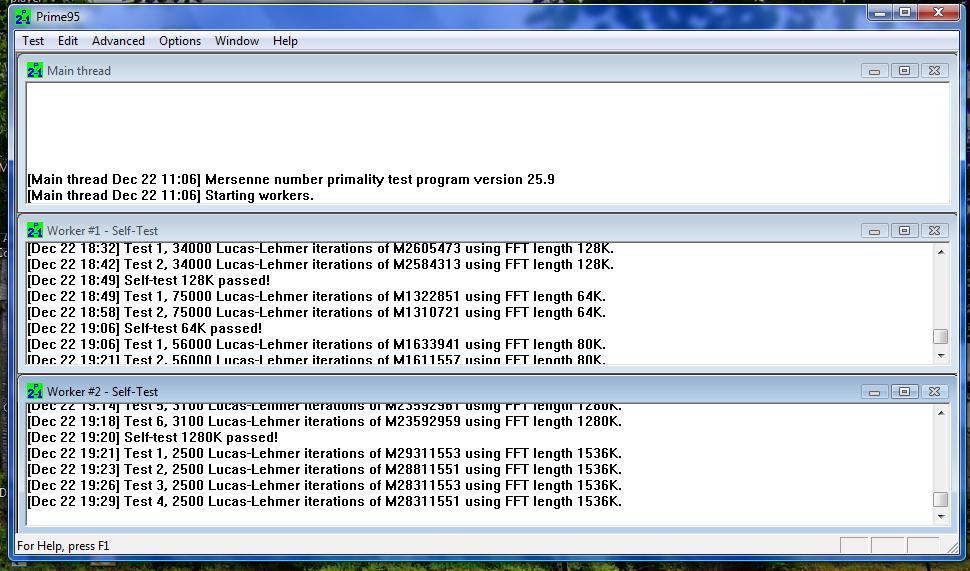The width and height of the screenshot is (970, 571).
Task: Click the Worker #1 - Self-Test title
Action: [x=103, y=230]
